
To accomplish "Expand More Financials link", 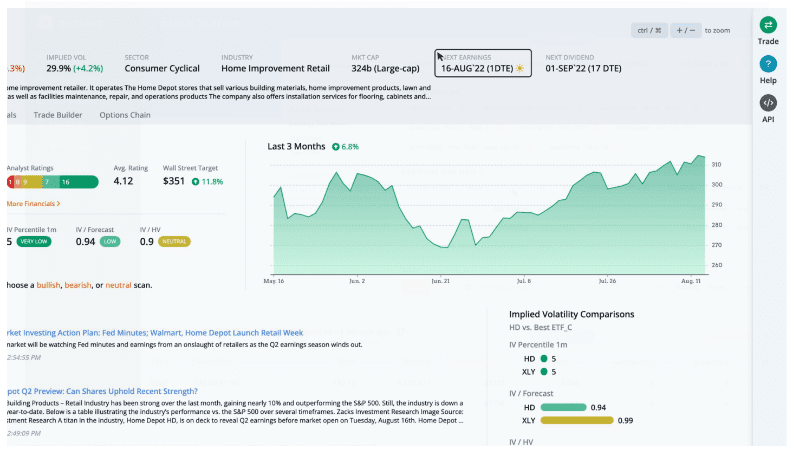I will pos(33,203).
